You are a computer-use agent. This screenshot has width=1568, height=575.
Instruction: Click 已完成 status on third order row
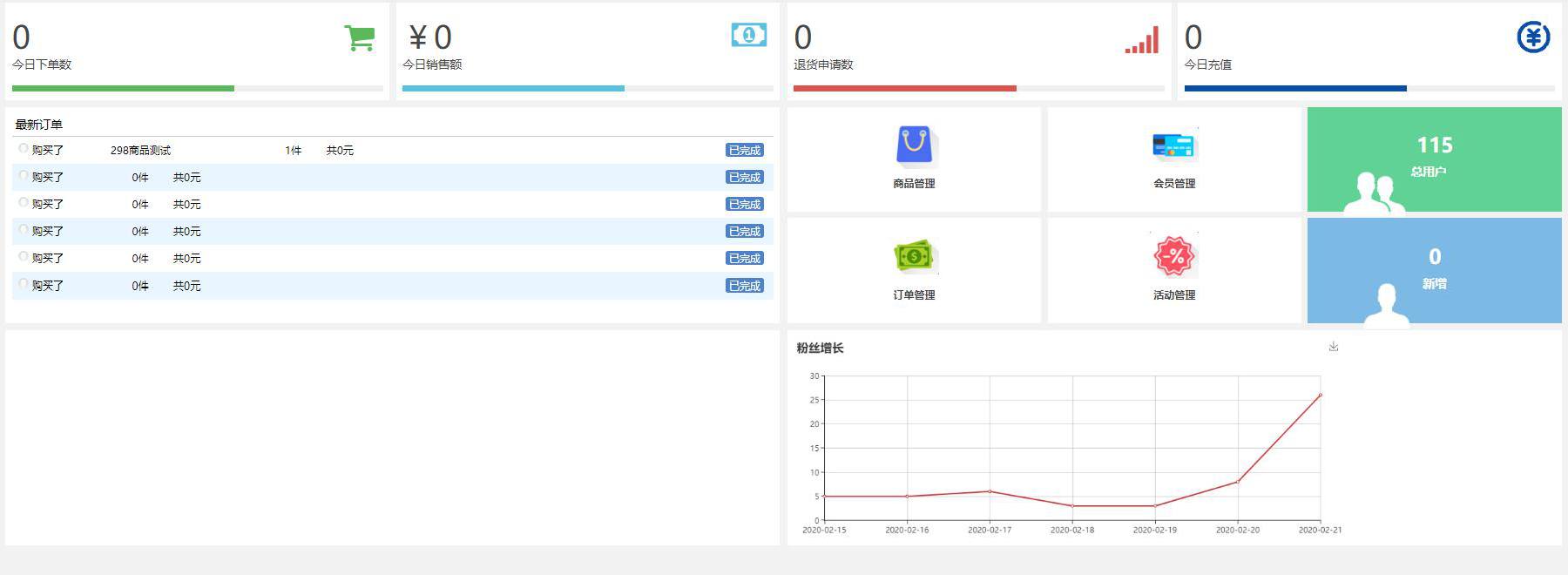[744, 205]
